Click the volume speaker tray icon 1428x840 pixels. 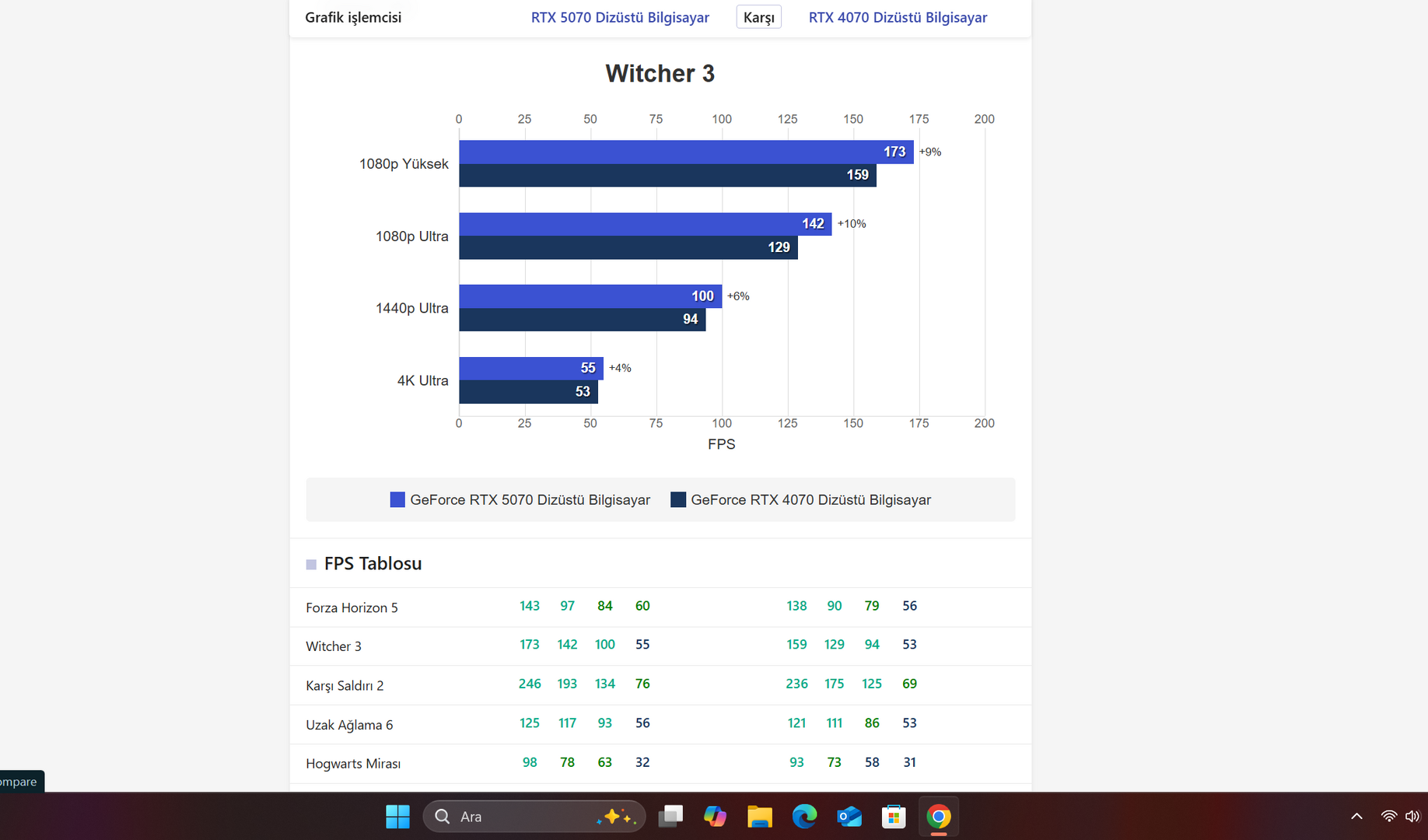(1412, 816)
